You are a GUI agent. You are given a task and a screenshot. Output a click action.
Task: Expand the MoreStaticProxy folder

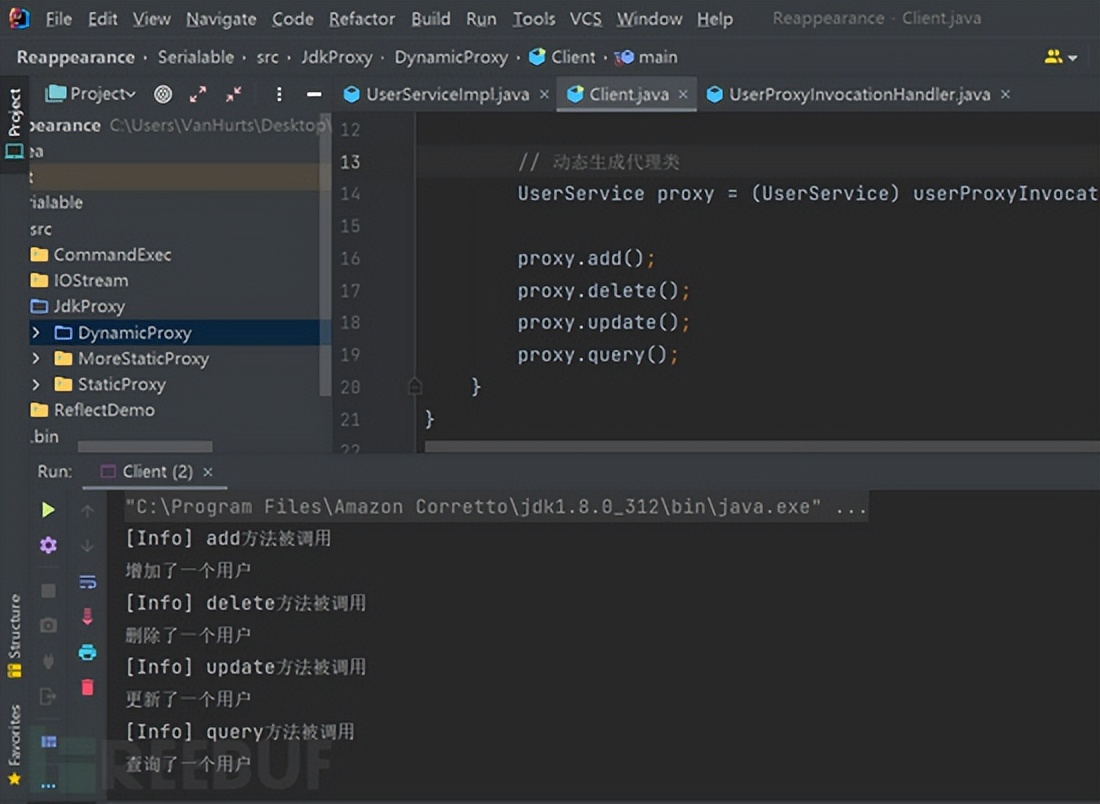click(x=35, y=358)
